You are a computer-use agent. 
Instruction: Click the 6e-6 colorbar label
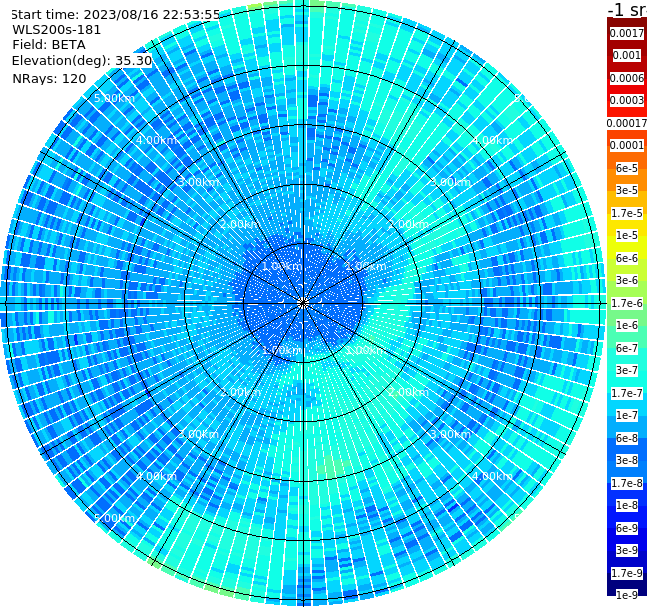627,258
